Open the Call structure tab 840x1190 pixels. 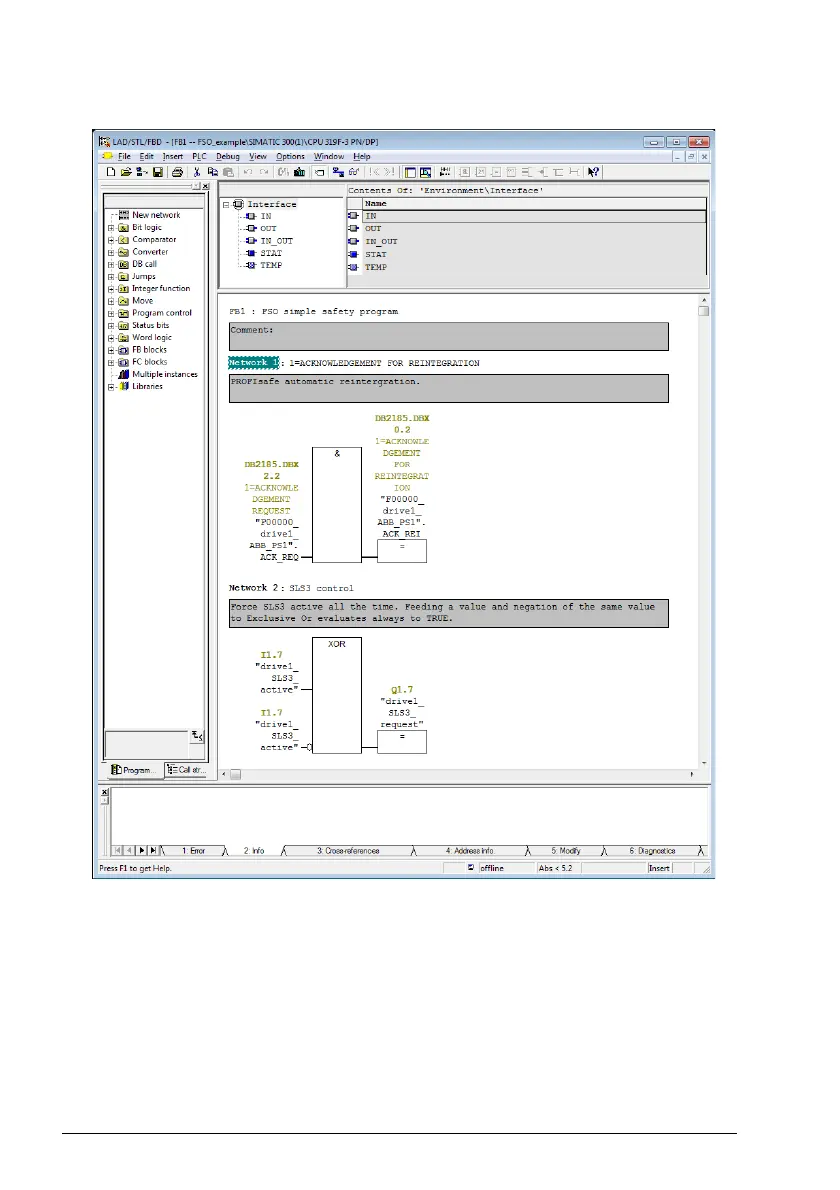click(x=183, y=770)
